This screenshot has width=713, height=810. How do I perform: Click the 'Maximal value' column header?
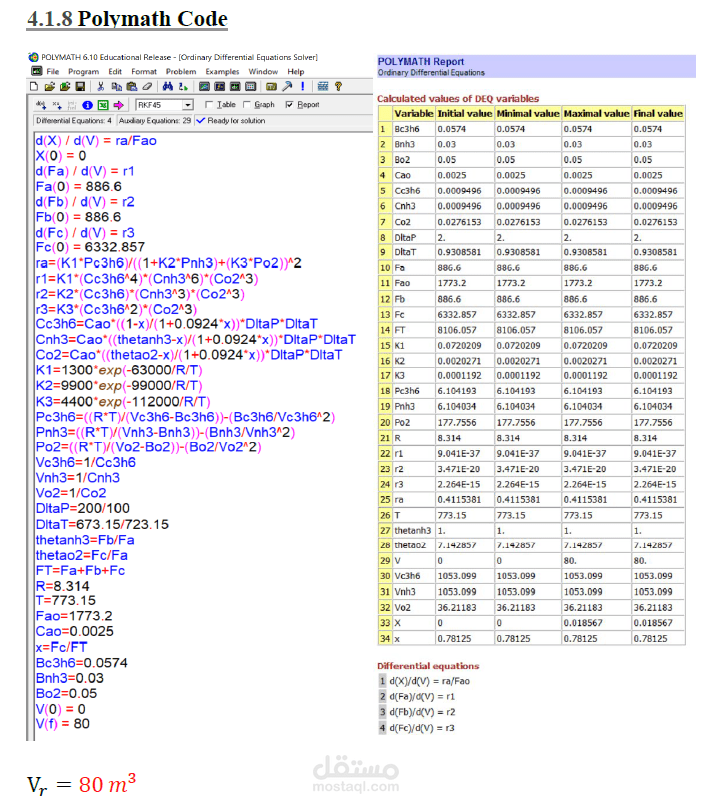[596, 113]
